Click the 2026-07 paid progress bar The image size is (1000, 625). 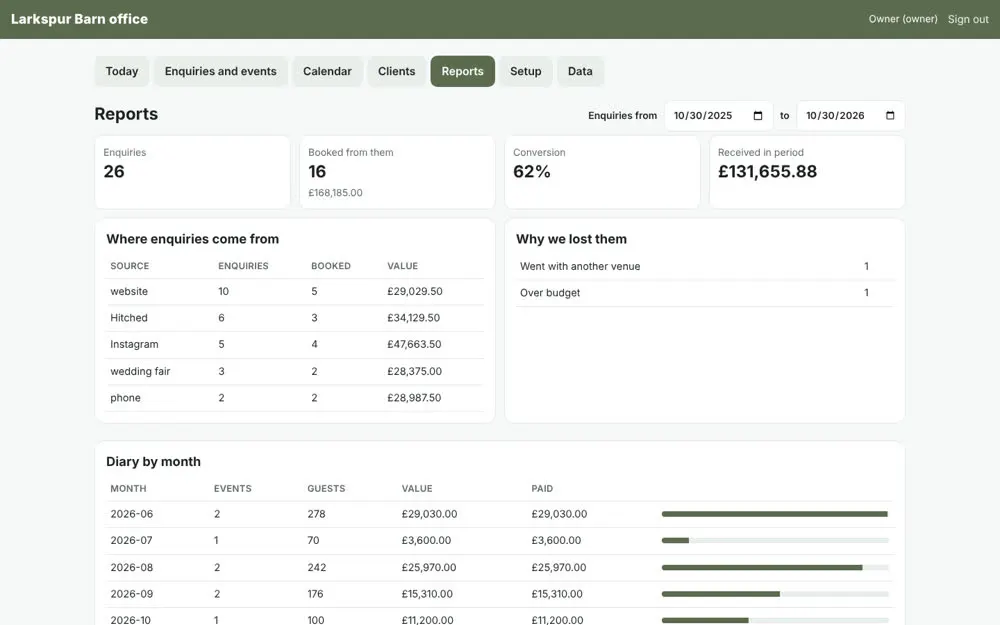[775, 540]
